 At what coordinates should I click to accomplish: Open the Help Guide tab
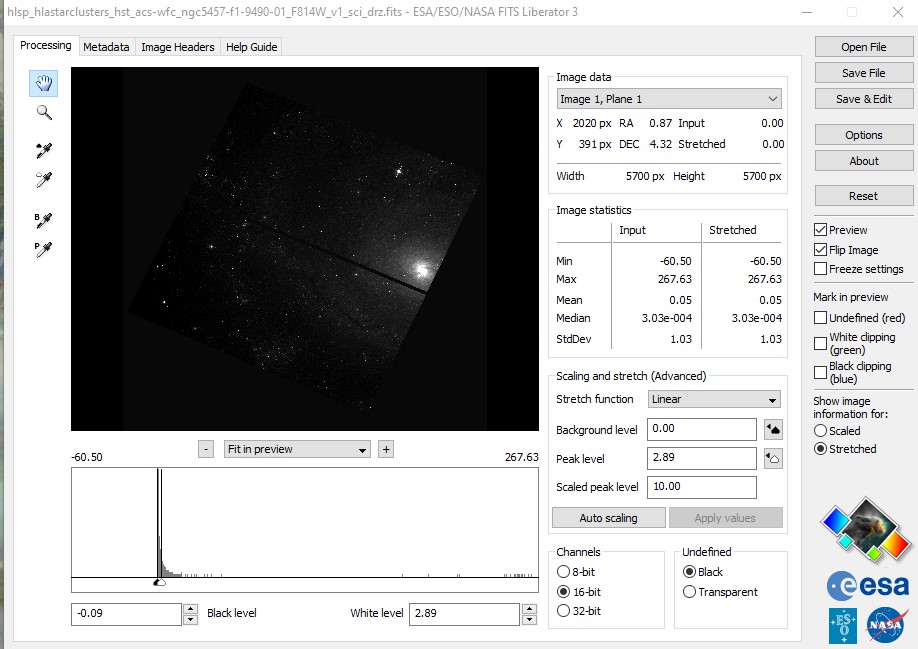(x=252, y=47)
